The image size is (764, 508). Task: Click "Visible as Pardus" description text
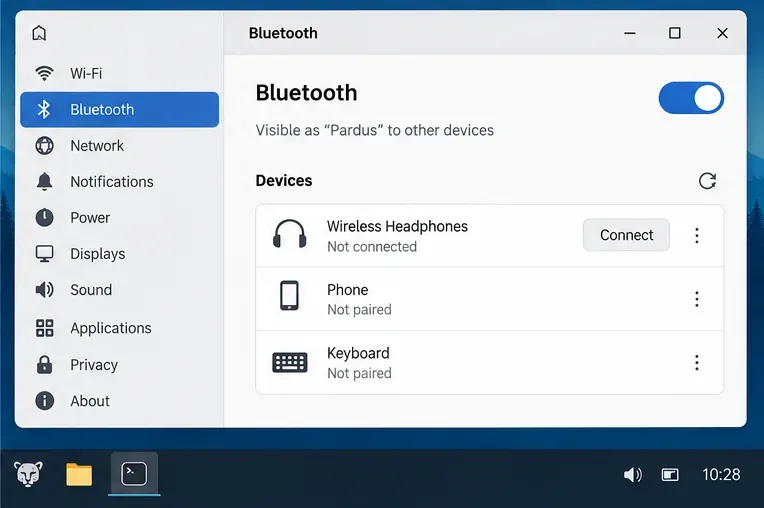(x=375, y=131)
